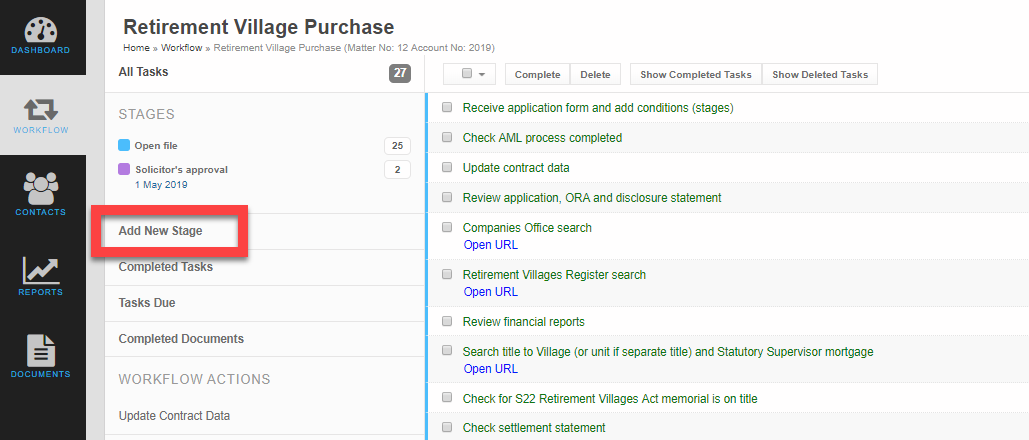Open the Documents page icon
Viewport: 1029px width, 440px height.
click(x=41, y=350)
